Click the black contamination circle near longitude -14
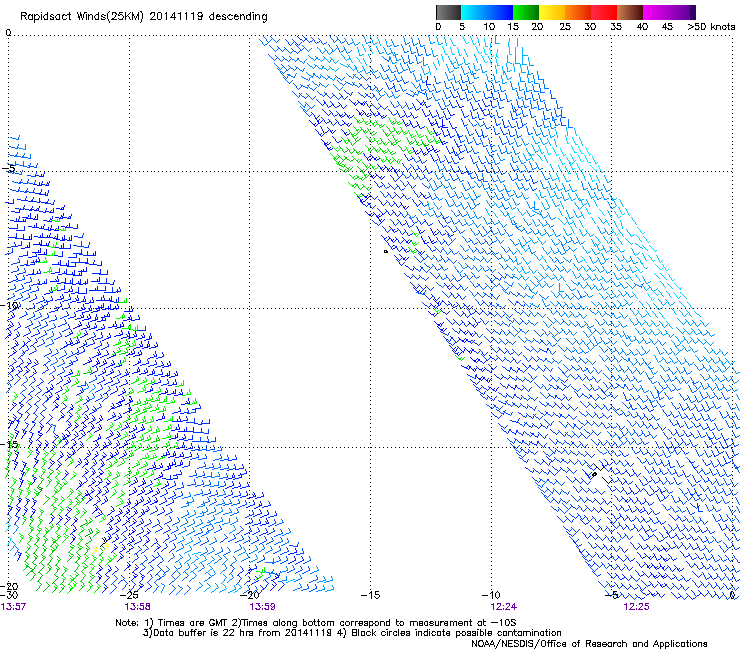Screen dimensions: 740x650 [x=386, y=252]
